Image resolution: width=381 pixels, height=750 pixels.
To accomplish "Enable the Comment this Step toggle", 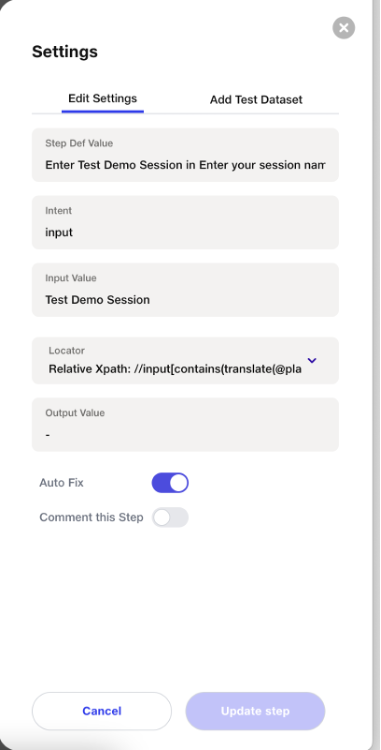I will (x=170, y=518).
